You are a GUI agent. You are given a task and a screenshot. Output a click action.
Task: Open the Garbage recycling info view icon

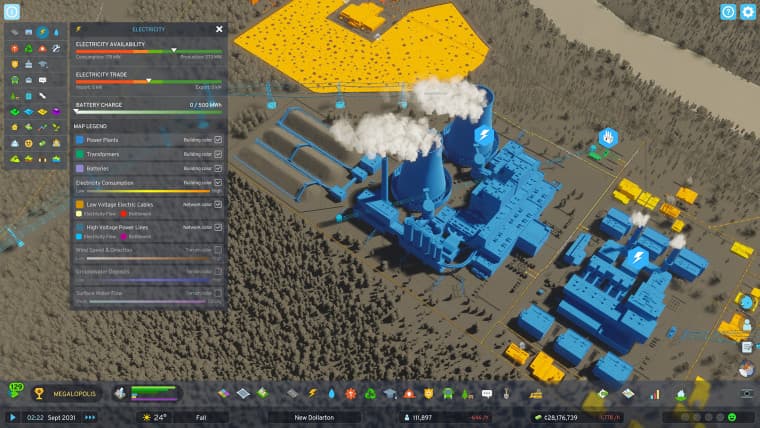point(29,48)
